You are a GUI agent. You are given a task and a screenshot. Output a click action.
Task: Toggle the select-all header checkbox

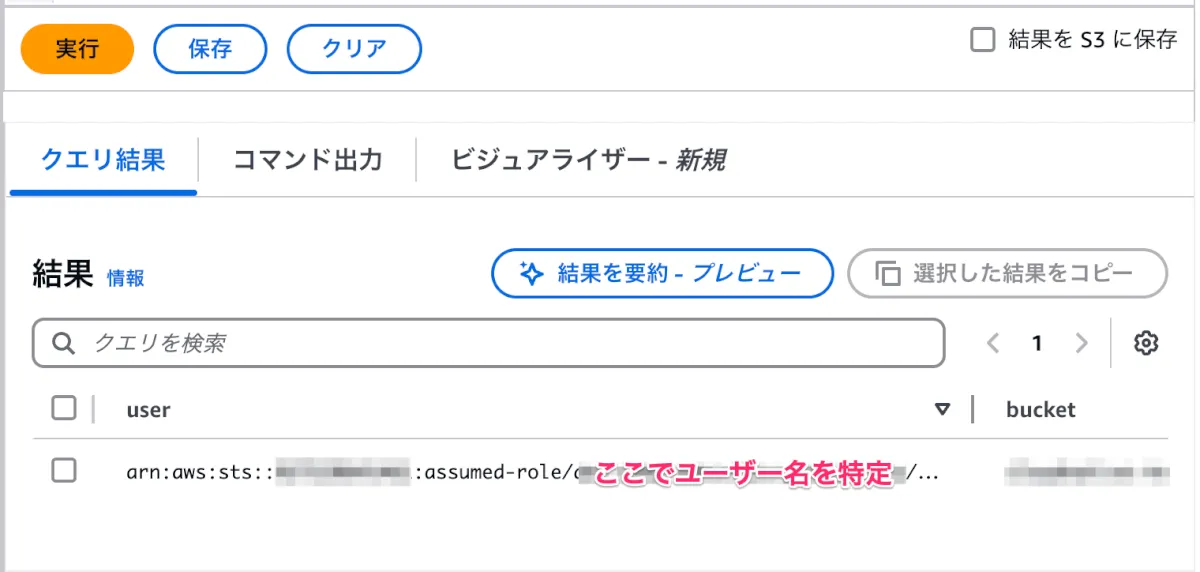tap(64, 408)
